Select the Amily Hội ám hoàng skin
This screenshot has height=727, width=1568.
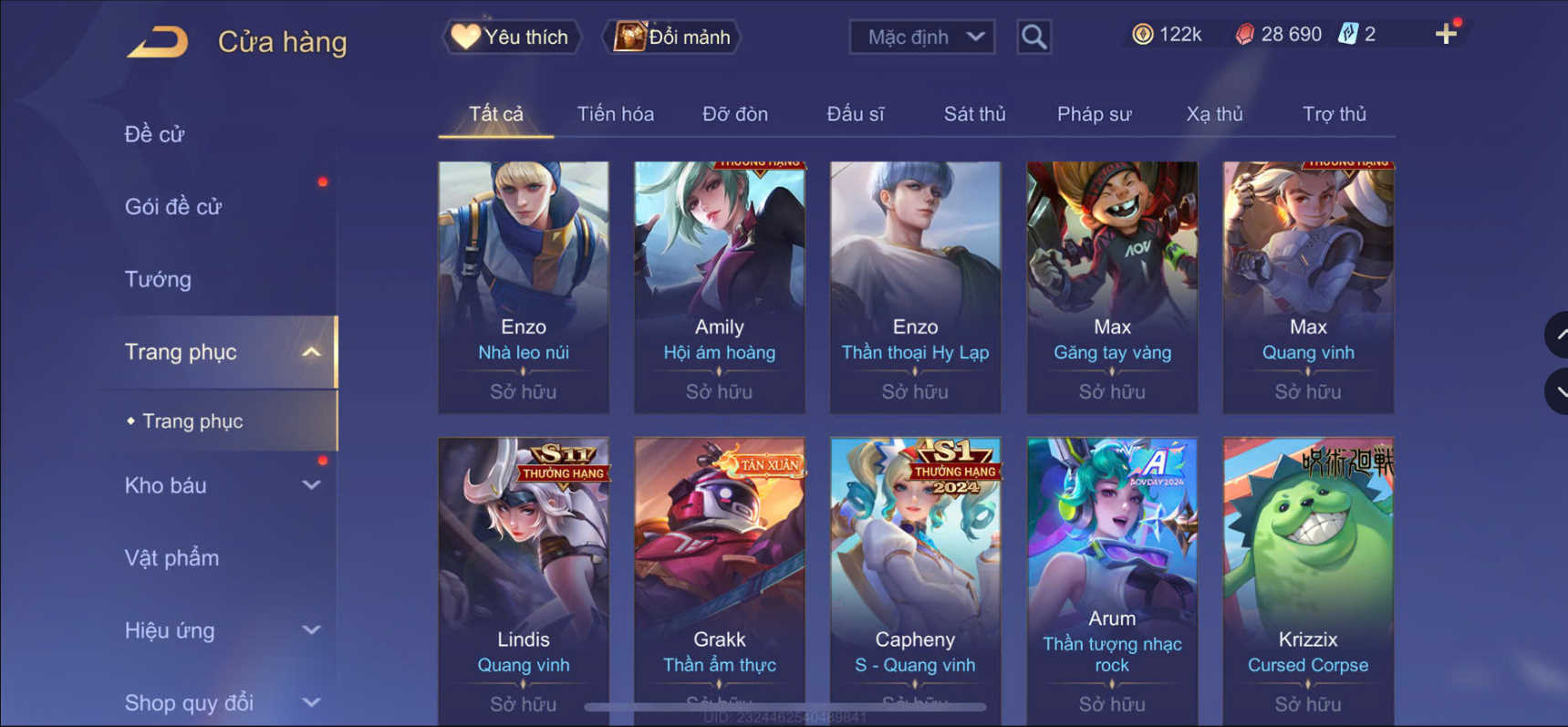[x=720, y=287]
